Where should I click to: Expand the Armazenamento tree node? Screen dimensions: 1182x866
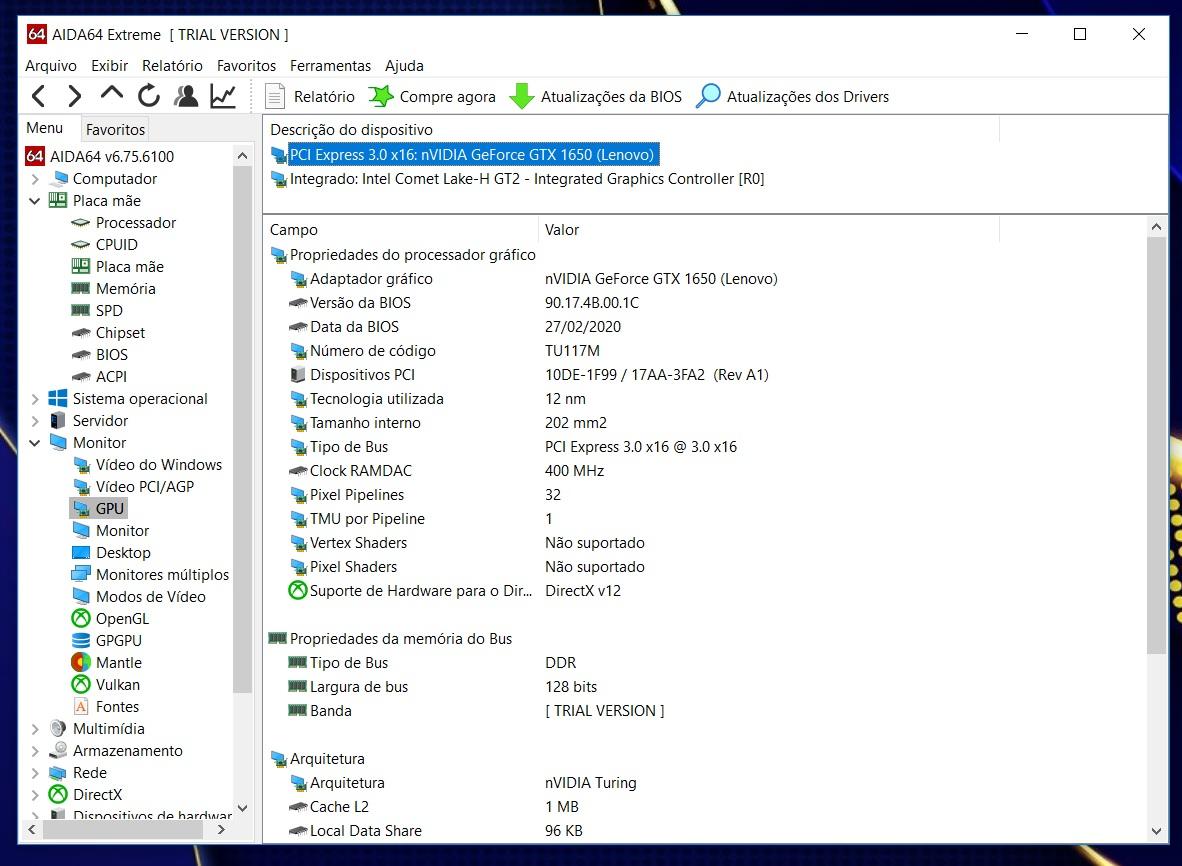click(x=35, y=751)
